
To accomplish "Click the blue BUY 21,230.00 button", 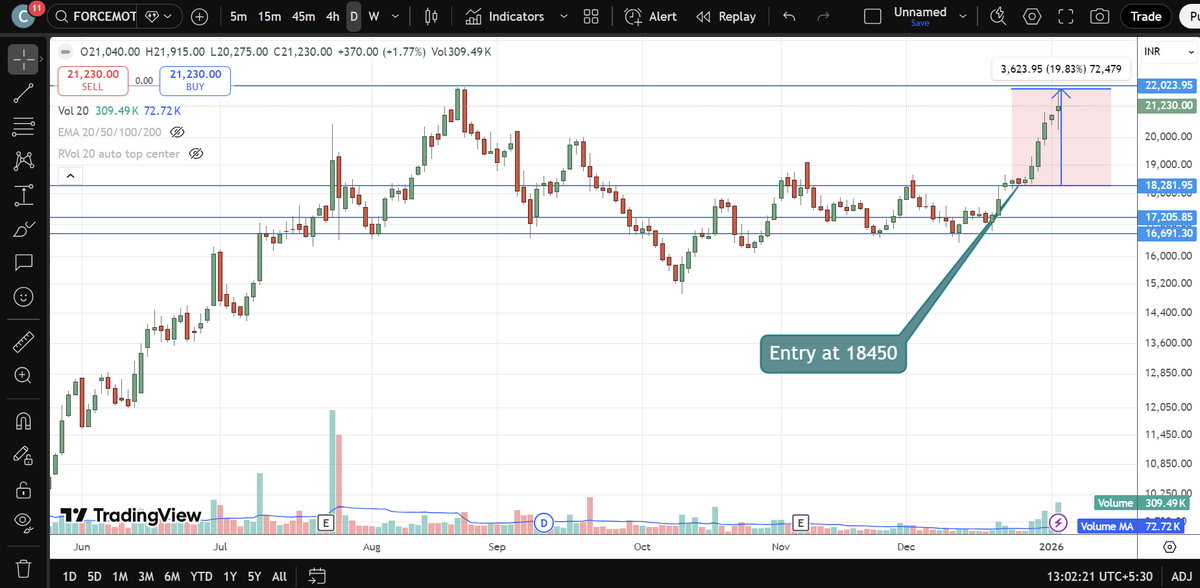I will (195, 81).
